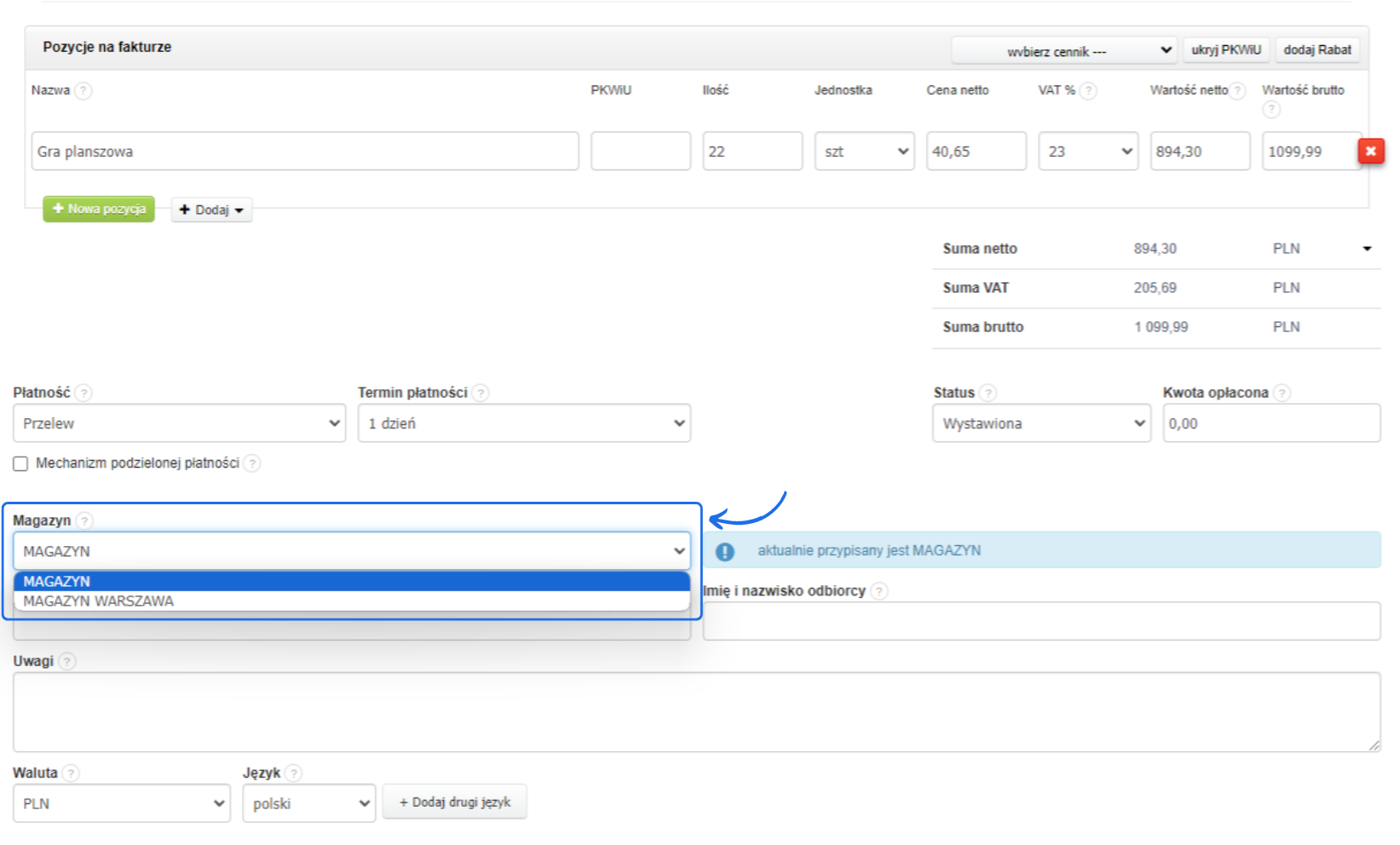Expand the wybierz cennik dropdown
Screen dimensions: 1400x845
[1063, 51]
